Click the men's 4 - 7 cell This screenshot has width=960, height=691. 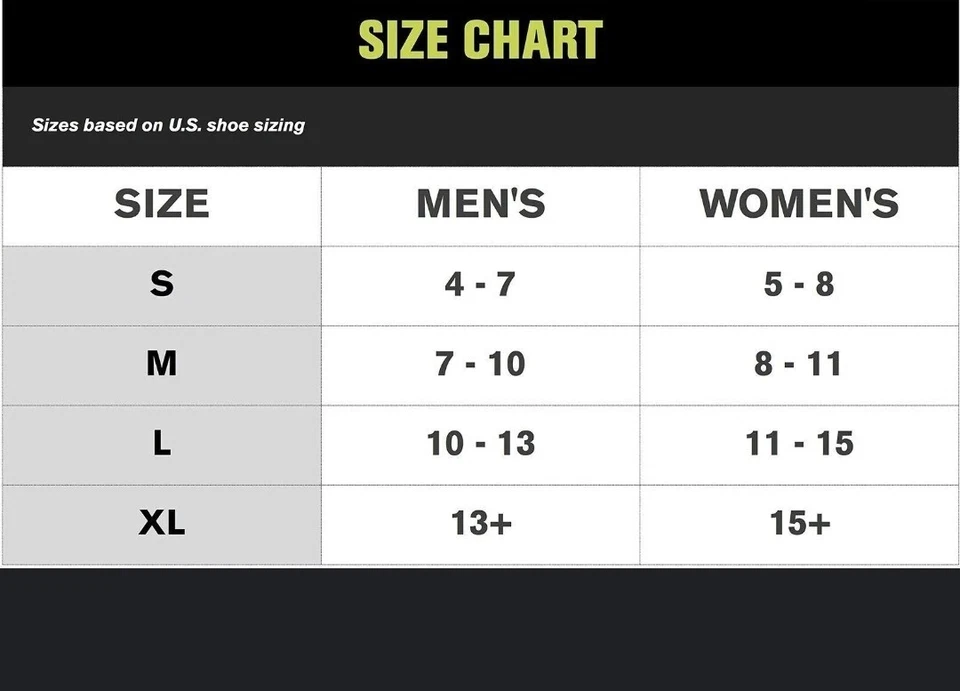pos(480,284)
